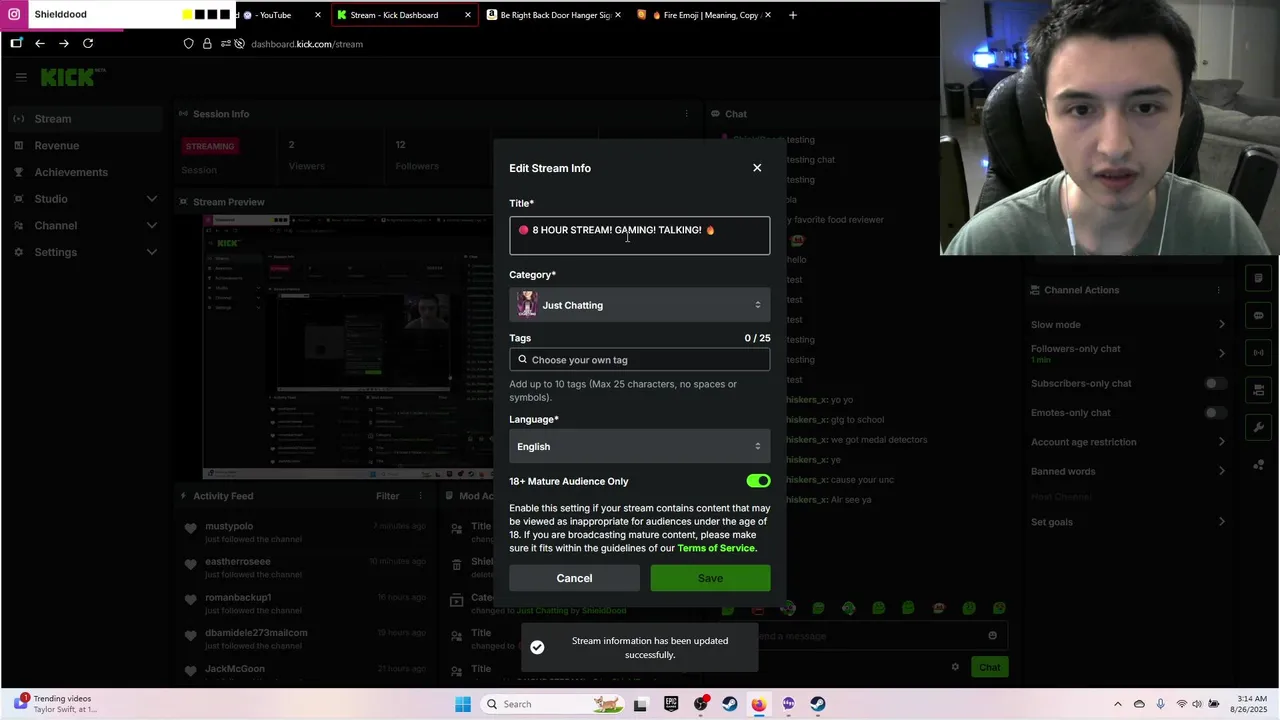
Task: Open Followers-only chat settings
Action: [1128, 353]
